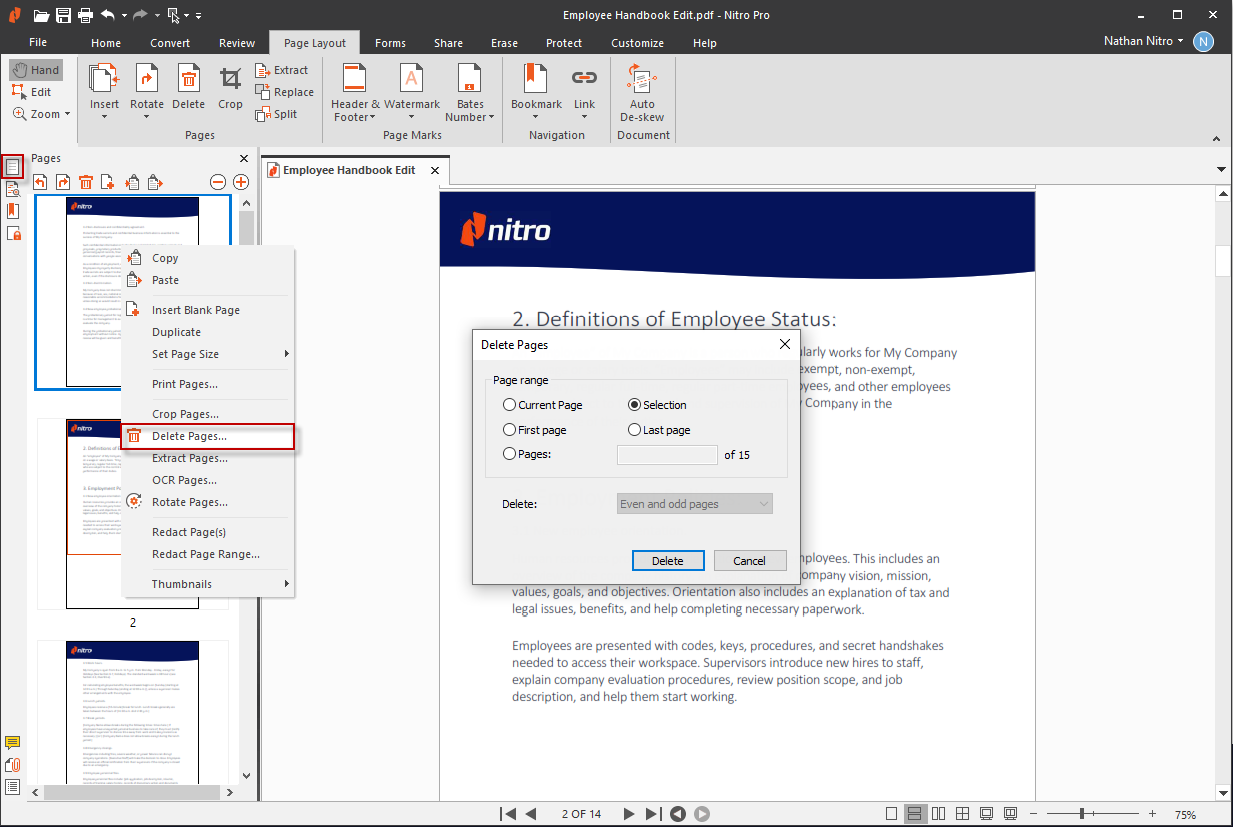Click the Pages range input field
The height and width of the screenshot is (827, 1233).
(667, 455)
